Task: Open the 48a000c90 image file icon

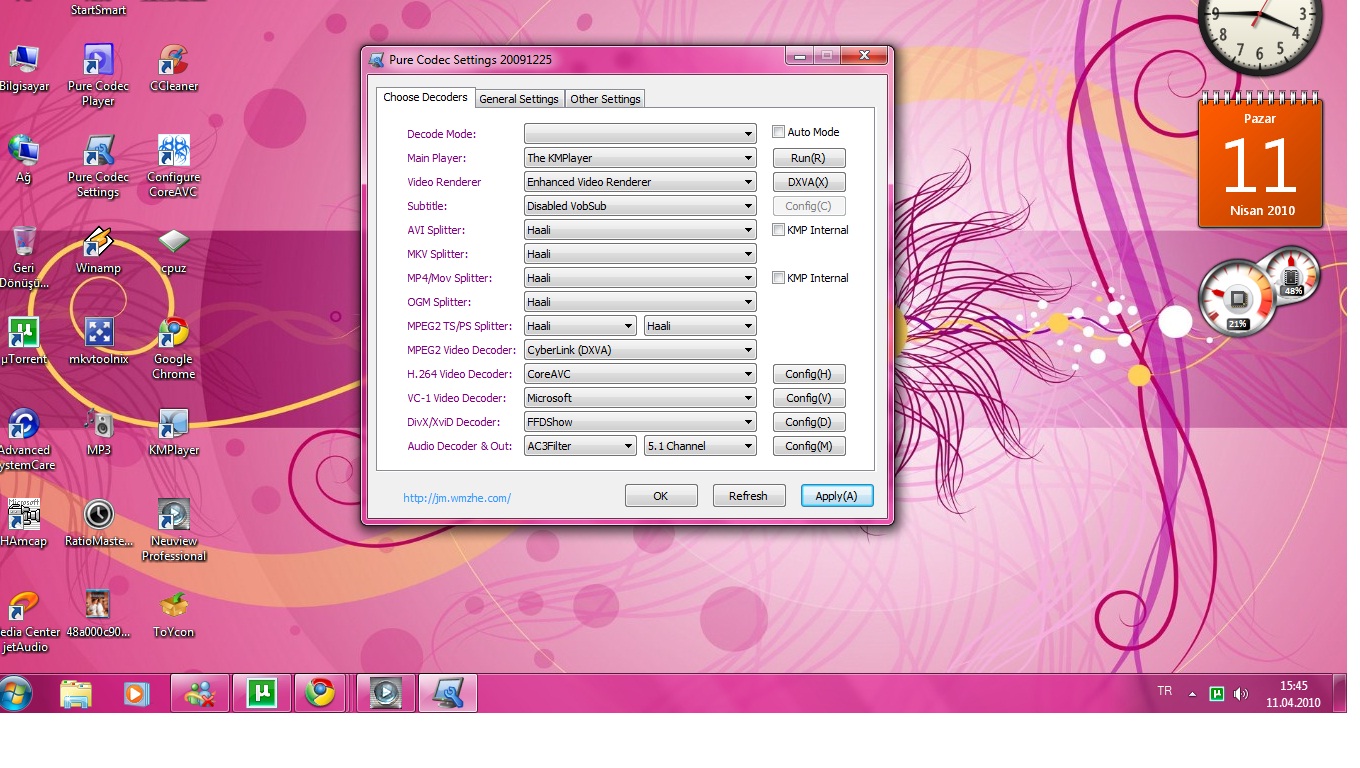Action: tap(98, 614)
